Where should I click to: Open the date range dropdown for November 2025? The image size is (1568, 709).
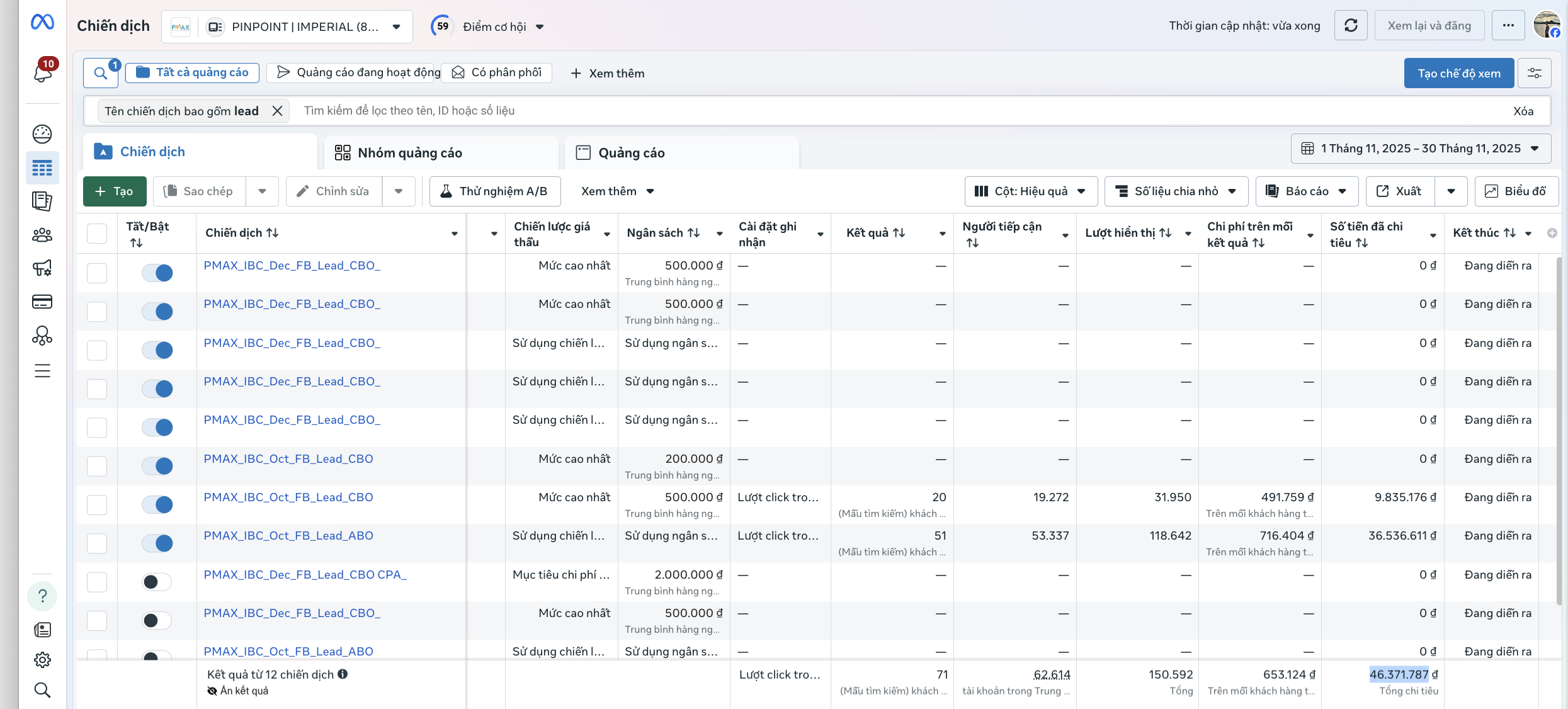(1421, 149)
